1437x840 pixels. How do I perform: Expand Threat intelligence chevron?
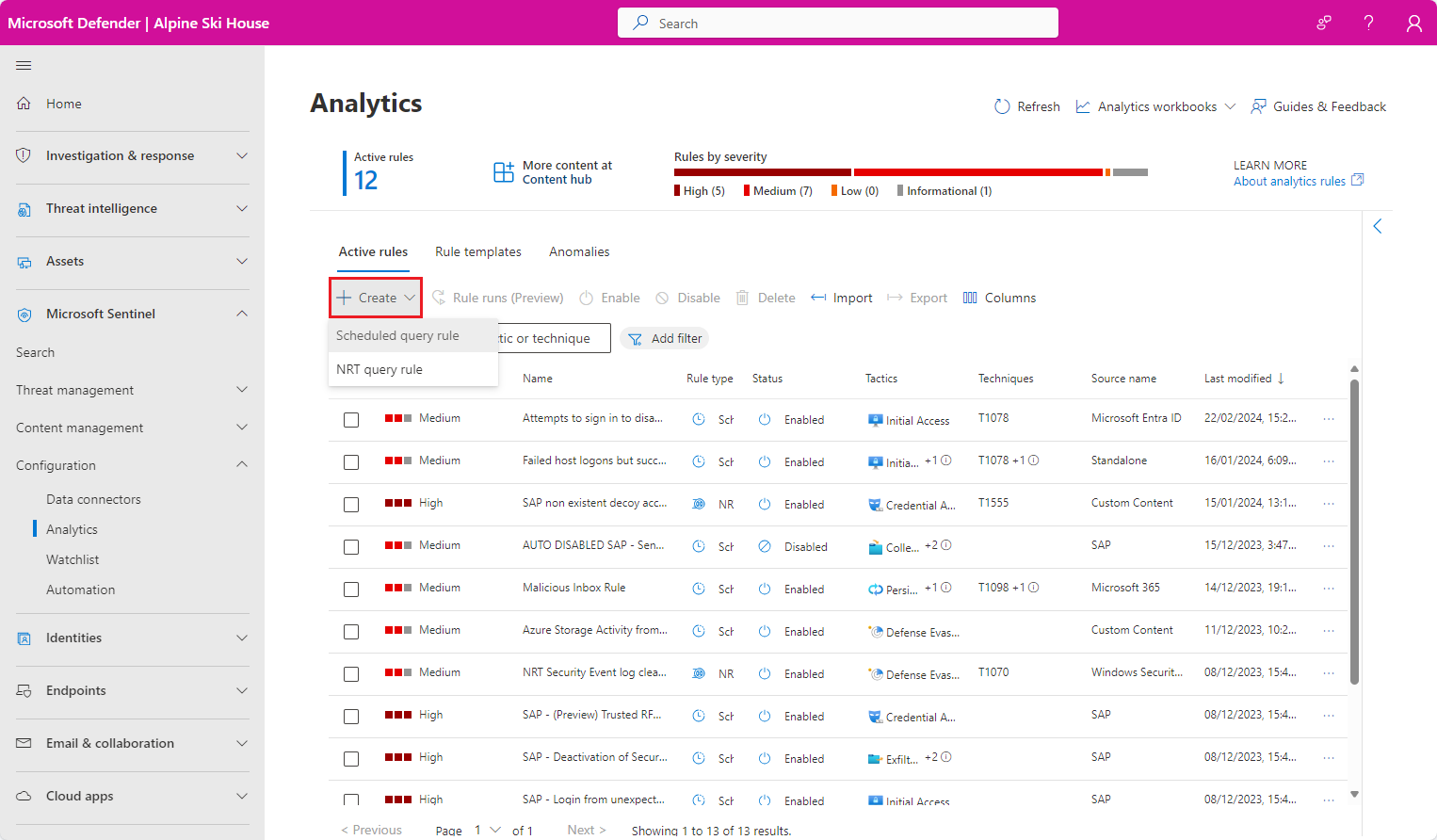pyautogui.click(x=242, y=208)
